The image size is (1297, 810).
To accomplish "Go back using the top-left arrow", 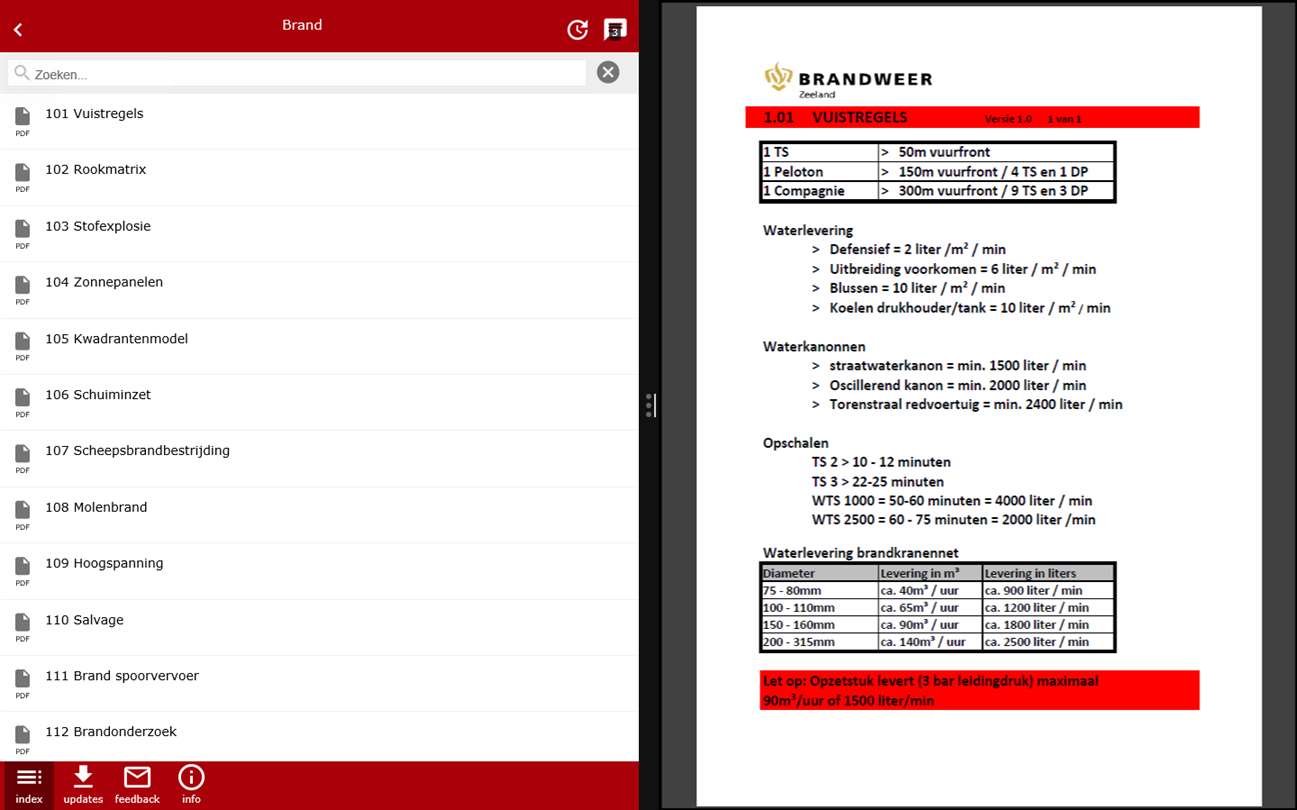I will (x=18, y=30).
